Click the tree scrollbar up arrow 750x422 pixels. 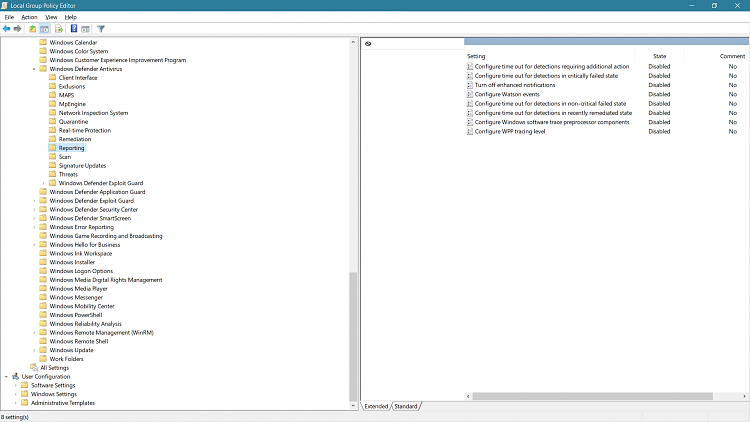click(x=353, y=42)
